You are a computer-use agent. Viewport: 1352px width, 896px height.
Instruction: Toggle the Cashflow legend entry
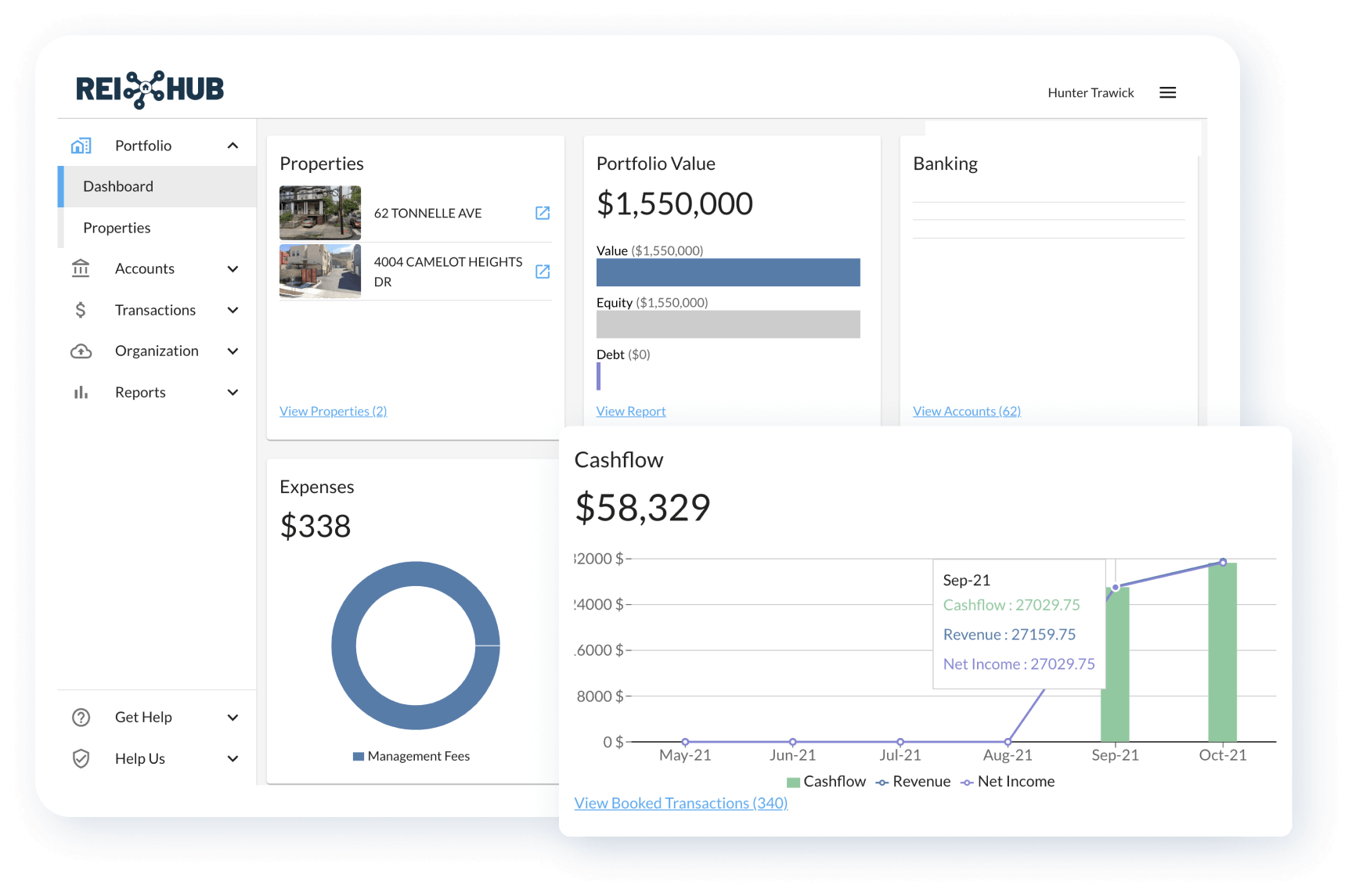[826, 781]
